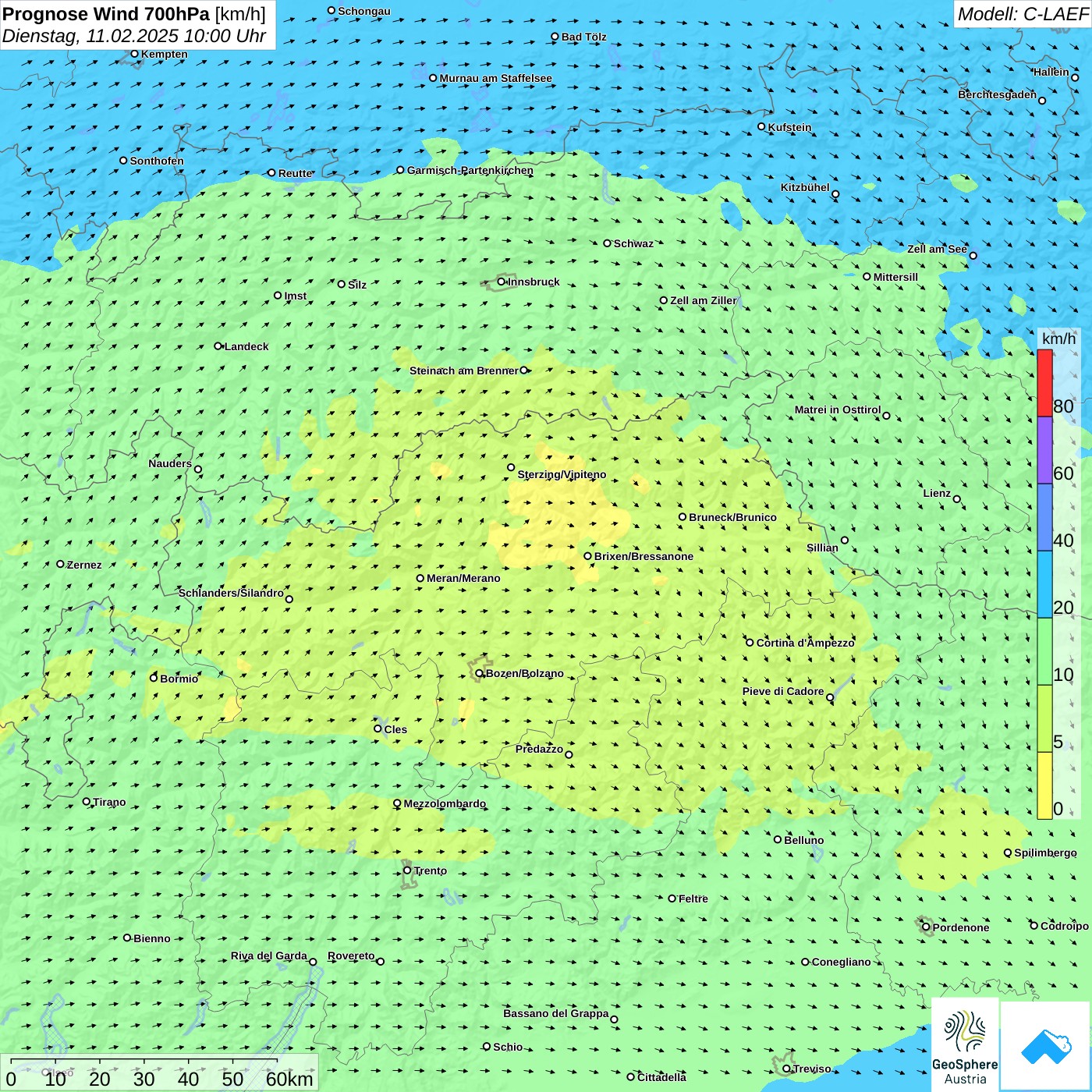This screenshot has height=1092, width=1092.
Task: Click the yellow 0 km/h legend color
Action: pyautogui.click(x=1044, y=785)
